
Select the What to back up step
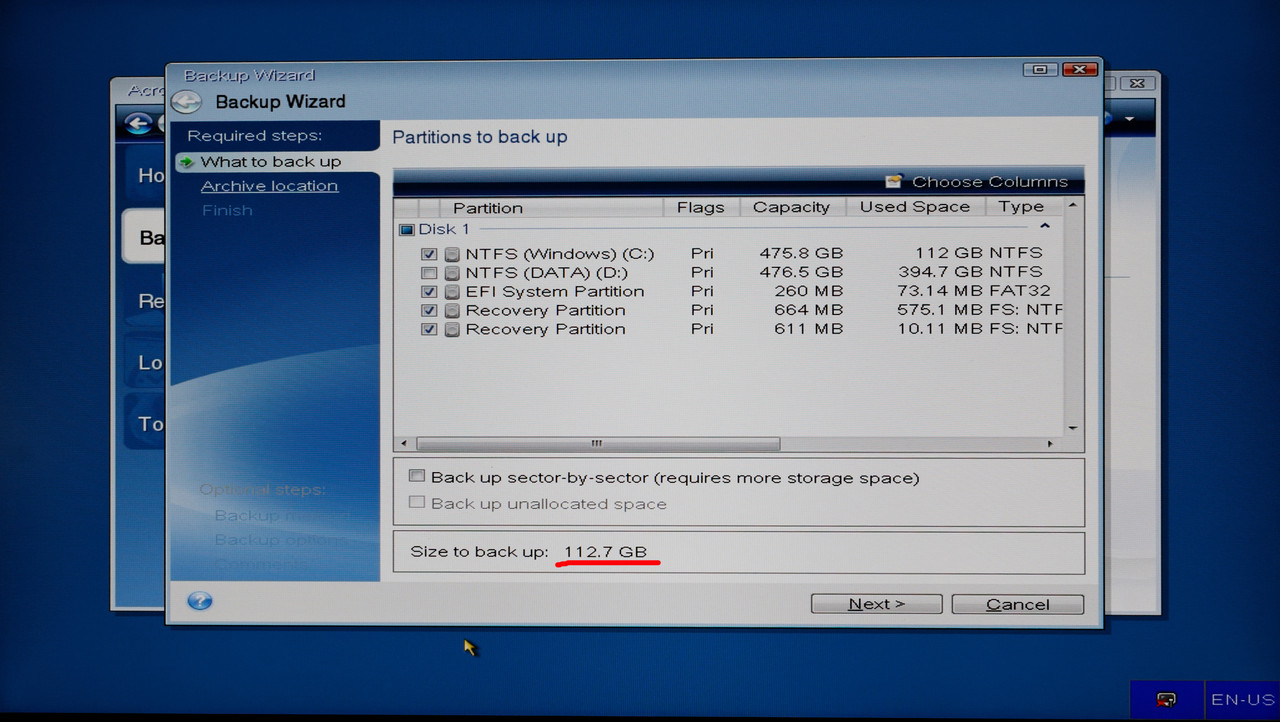[x=270, y=162]
